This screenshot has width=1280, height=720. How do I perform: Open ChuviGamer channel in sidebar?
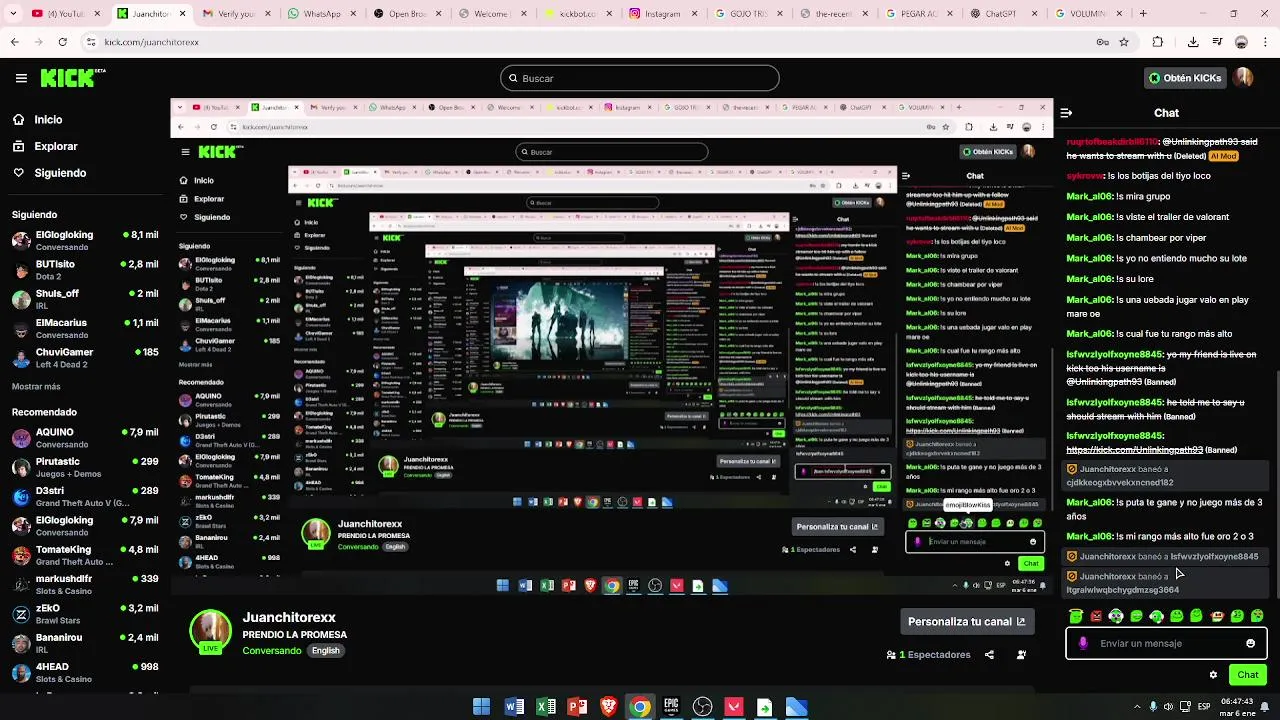pyautogui.click(x=84, y=358)
